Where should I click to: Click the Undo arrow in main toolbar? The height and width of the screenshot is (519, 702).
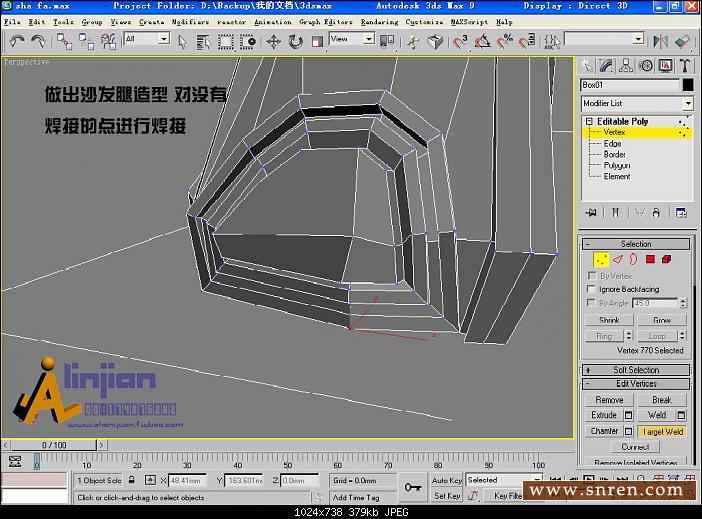click(x=17, y=41)
